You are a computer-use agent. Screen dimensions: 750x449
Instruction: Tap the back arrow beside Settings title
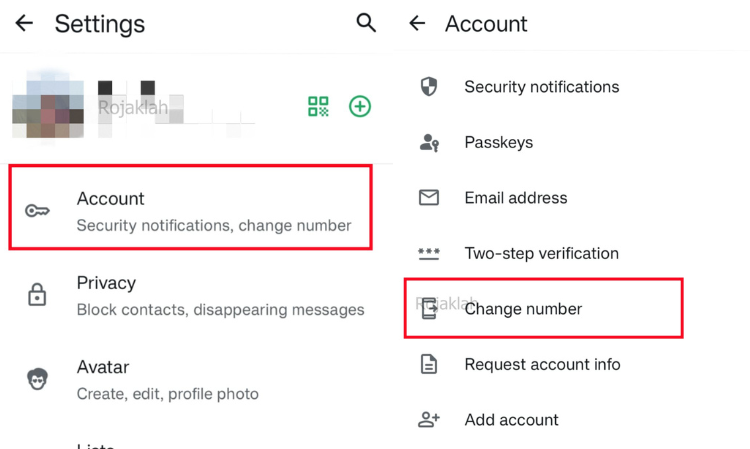pos(24,23)
